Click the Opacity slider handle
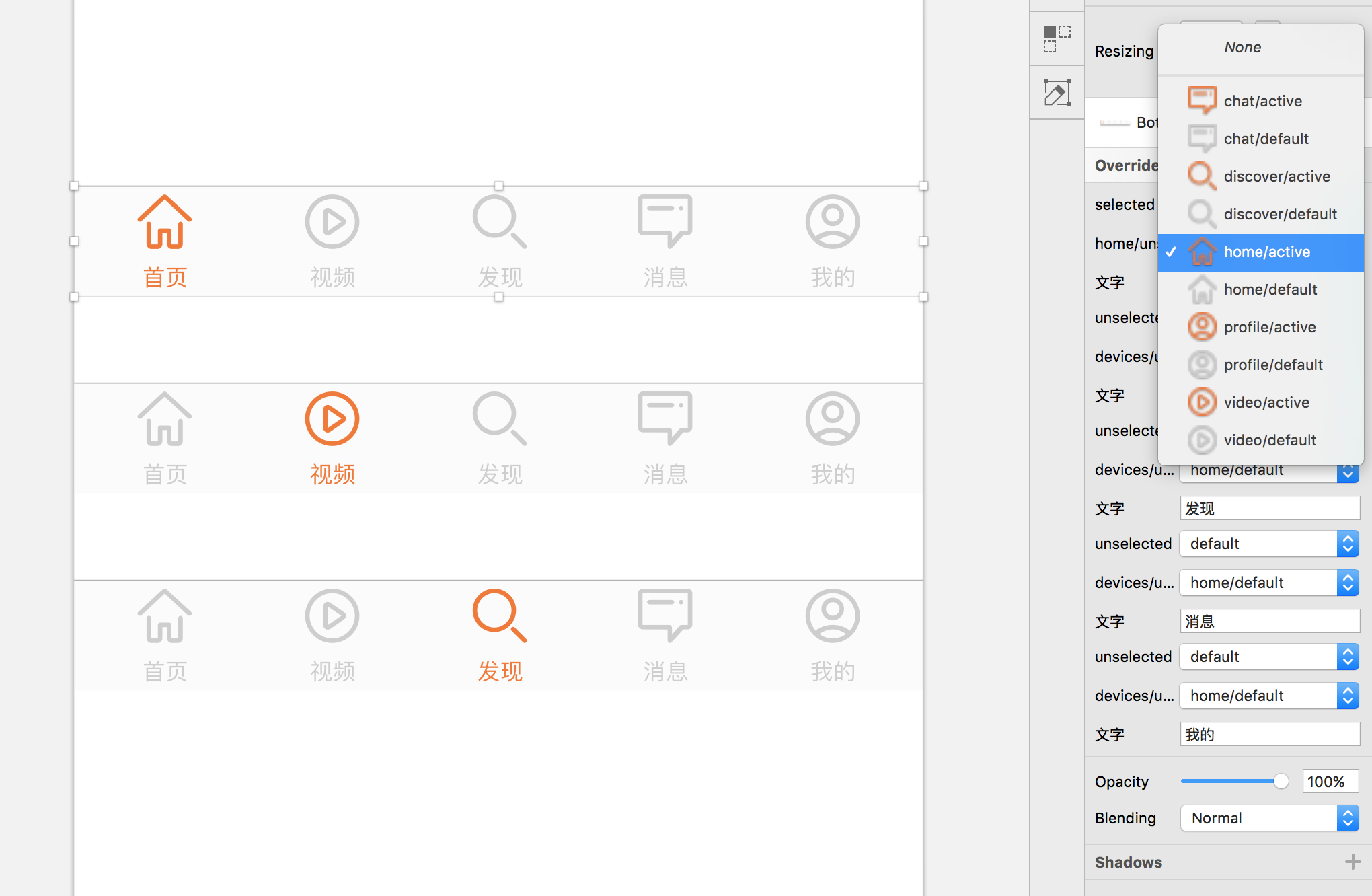Image resolution: width=1372 pixels, height=896 pixels. pos(1280,781)
